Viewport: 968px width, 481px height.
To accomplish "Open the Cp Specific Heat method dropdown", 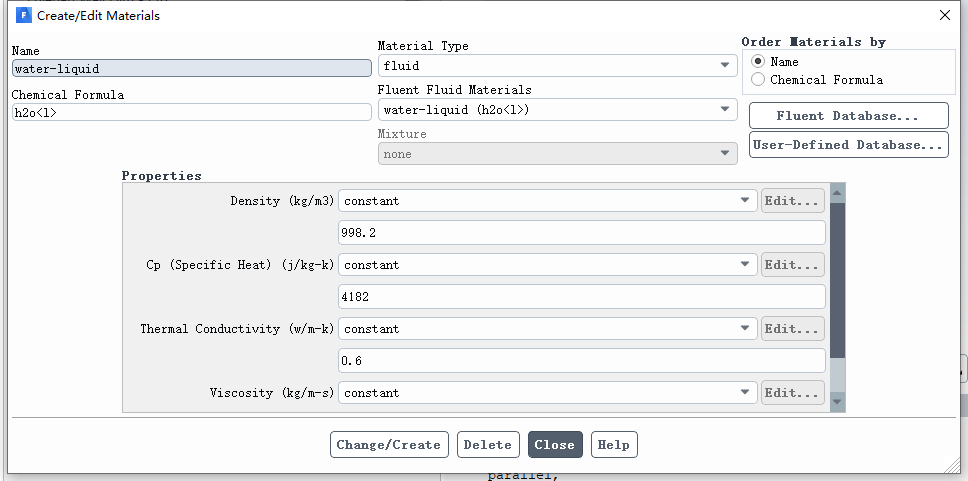I will pos(548,265).
